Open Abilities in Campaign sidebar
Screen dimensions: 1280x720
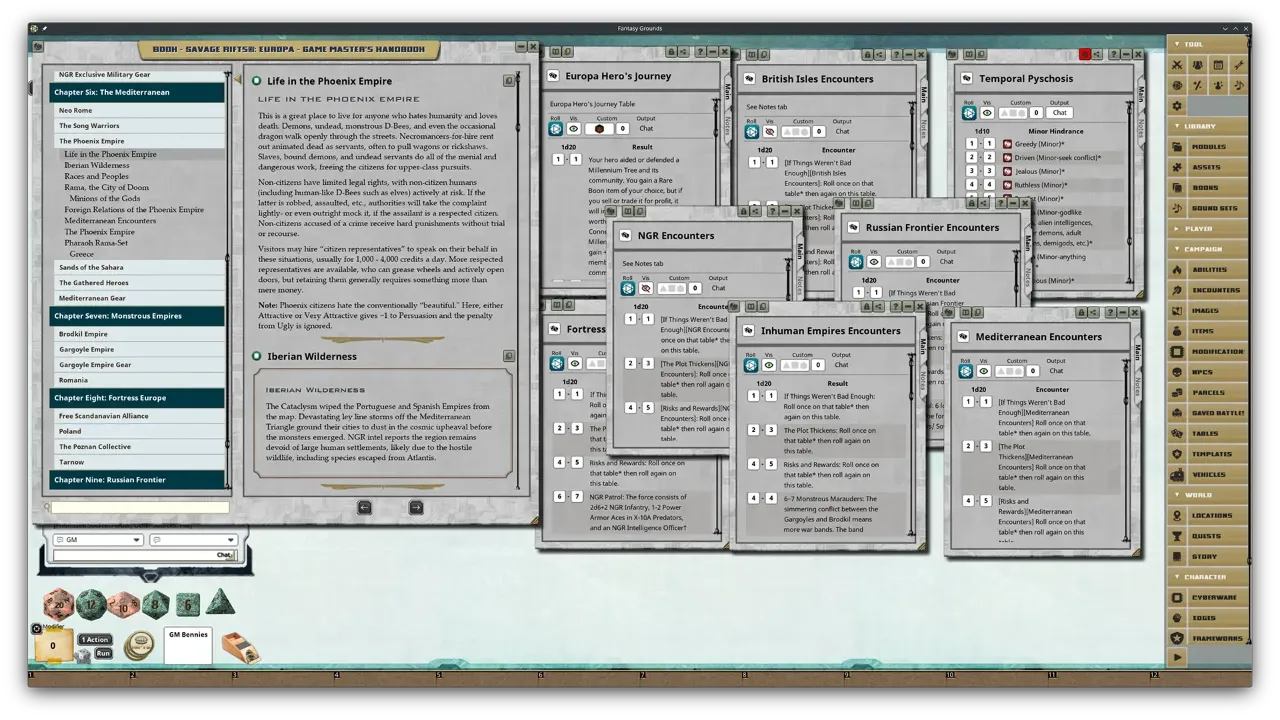coord(1208,270)
